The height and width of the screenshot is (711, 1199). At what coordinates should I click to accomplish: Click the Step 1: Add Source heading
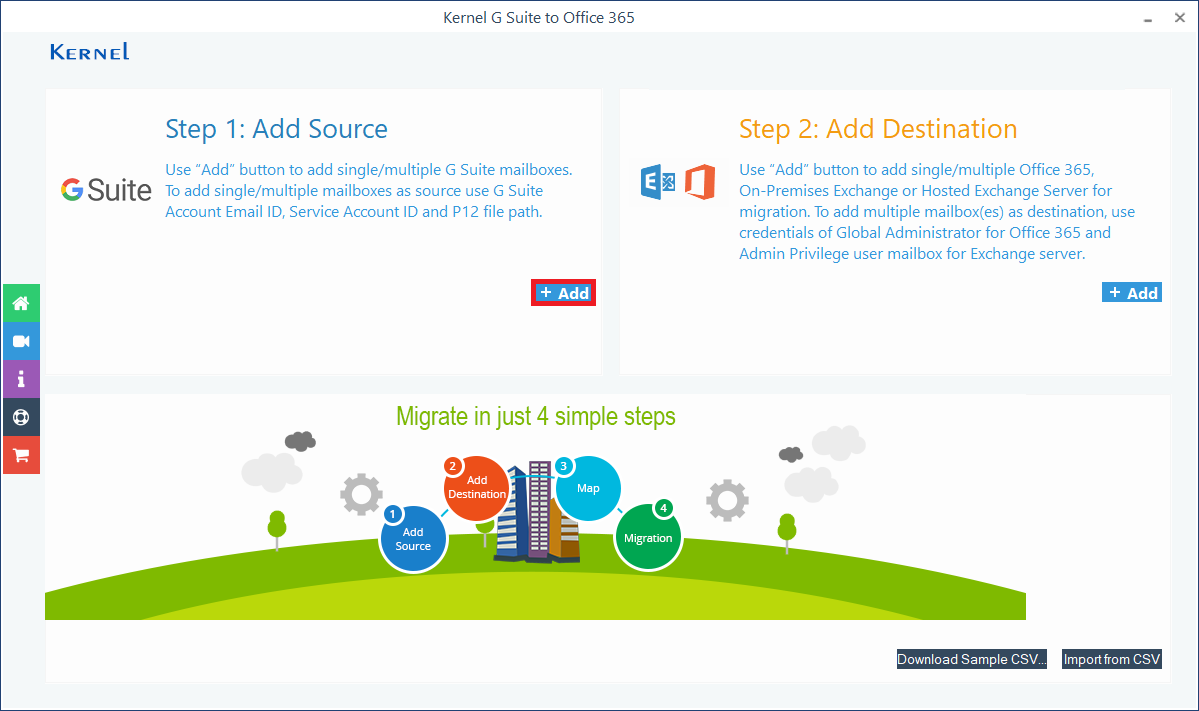276,129
